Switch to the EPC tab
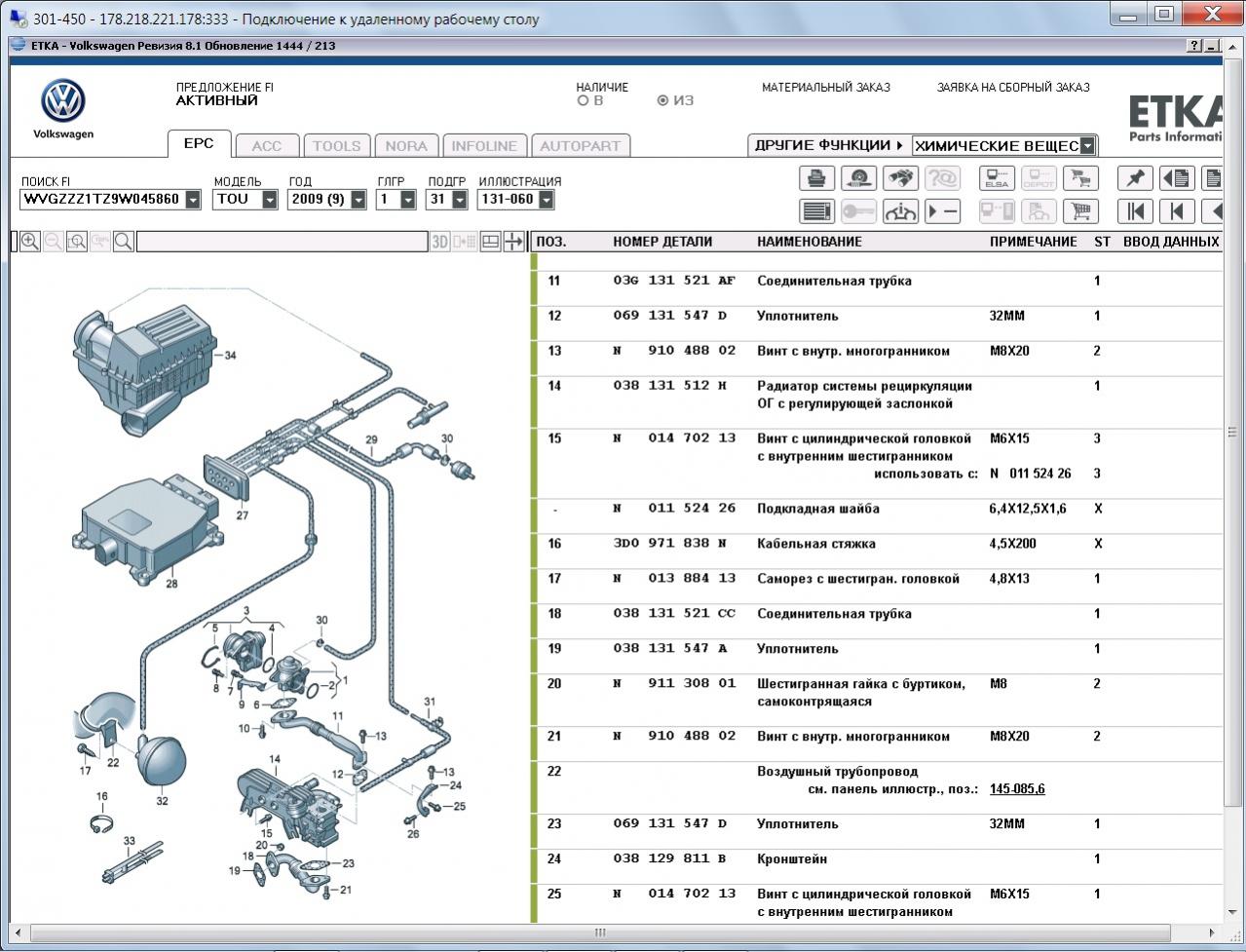This screenshot has width=1246, height=952. point(199,143)
